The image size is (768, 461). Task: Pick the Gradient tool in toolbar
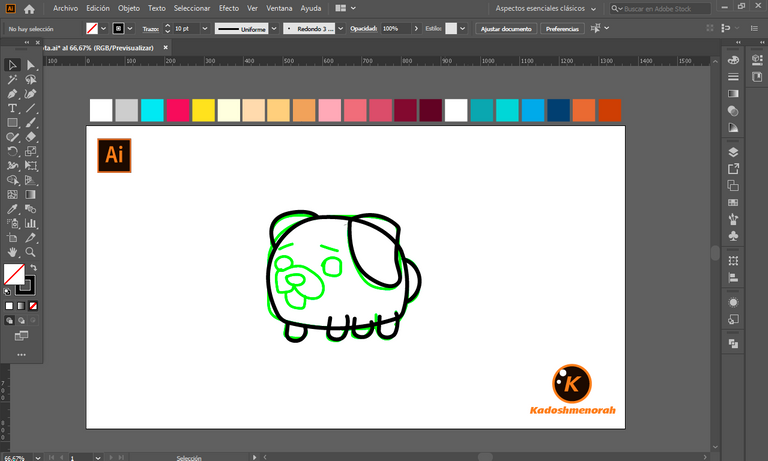pos(30,194)
